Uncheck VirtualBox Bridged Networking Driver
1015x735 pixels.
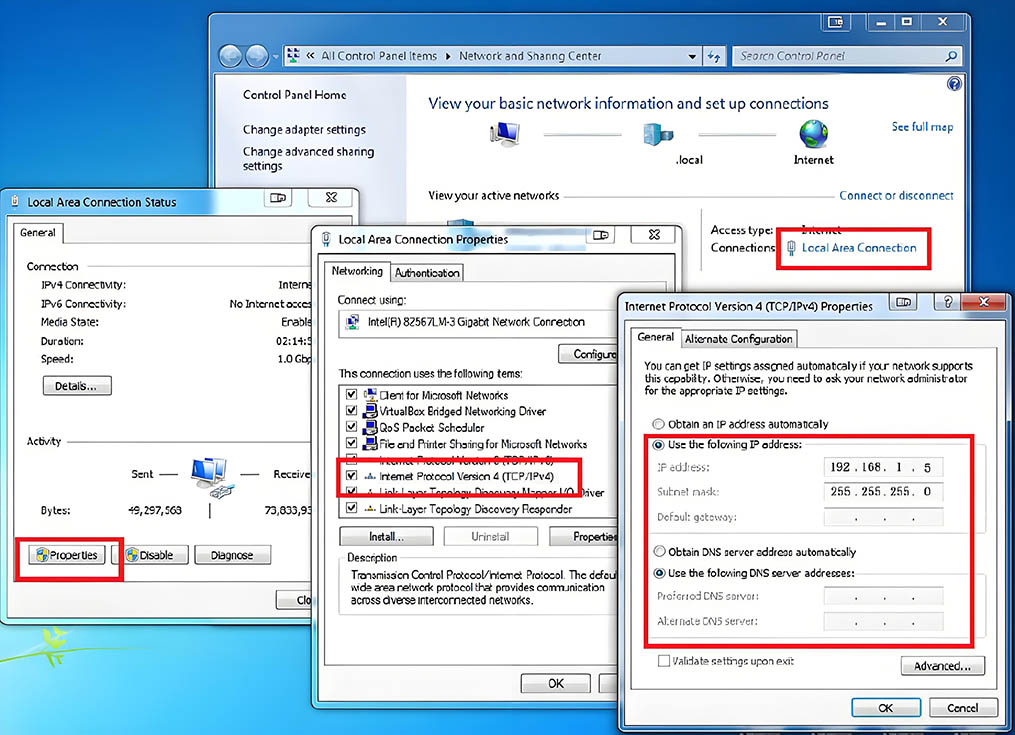click(351, 411)
